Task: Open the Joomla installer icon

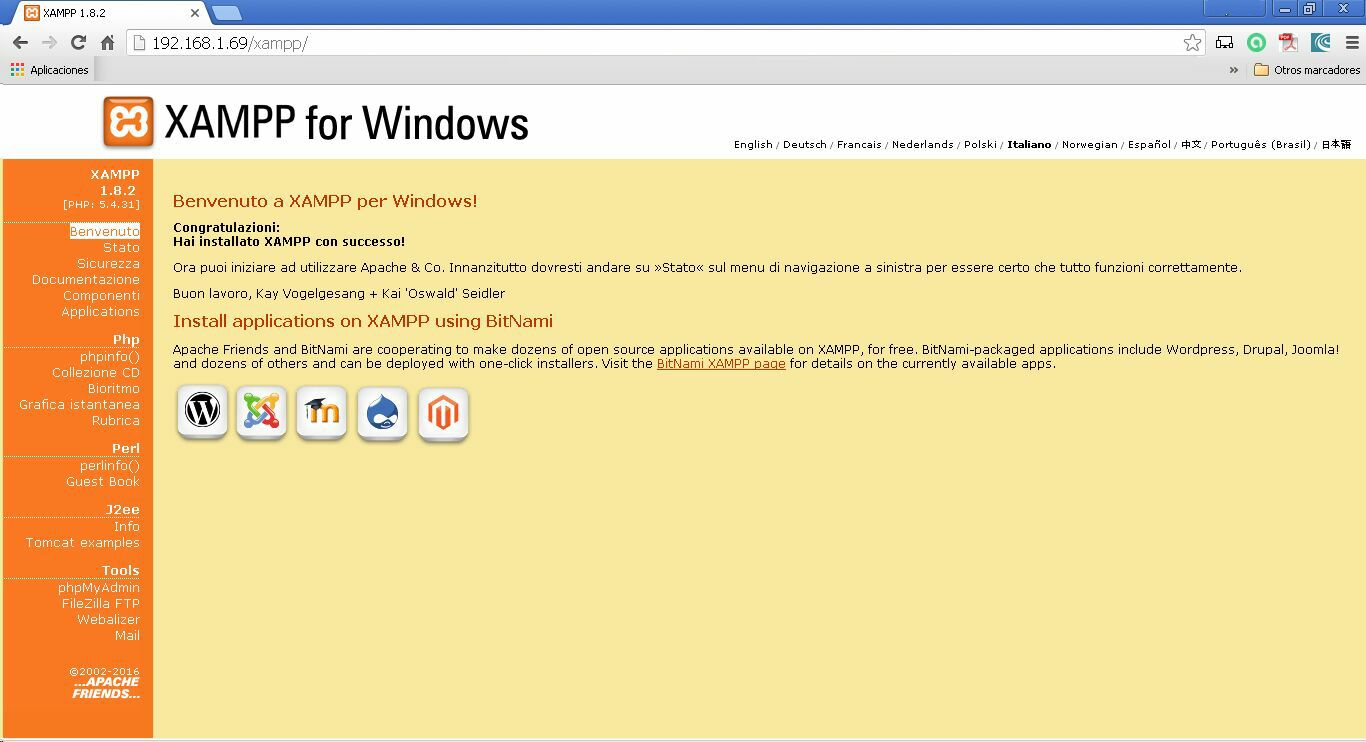Action: 261,413
